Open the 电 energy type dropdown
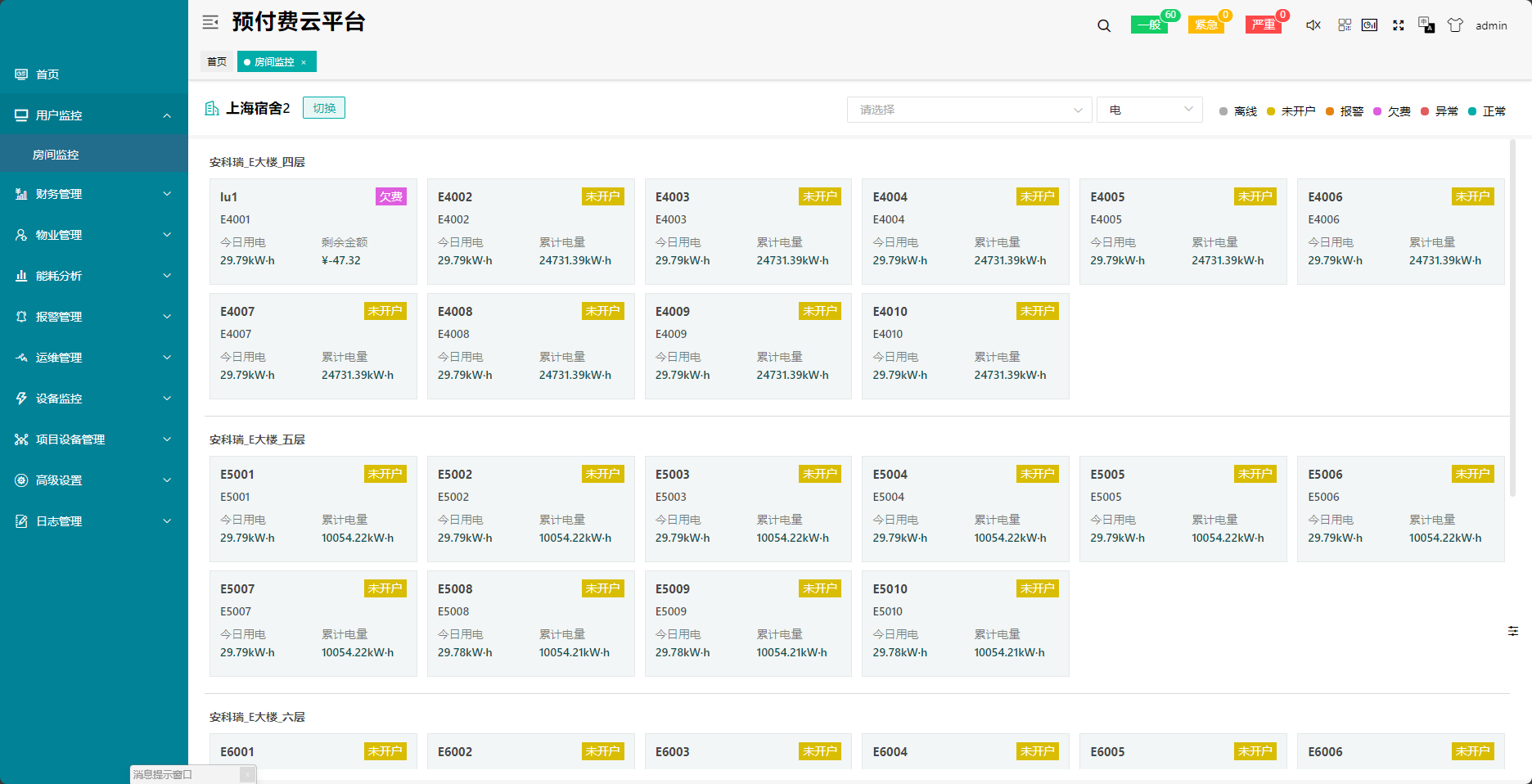The image size is (1532, 784). (1149, 110)
